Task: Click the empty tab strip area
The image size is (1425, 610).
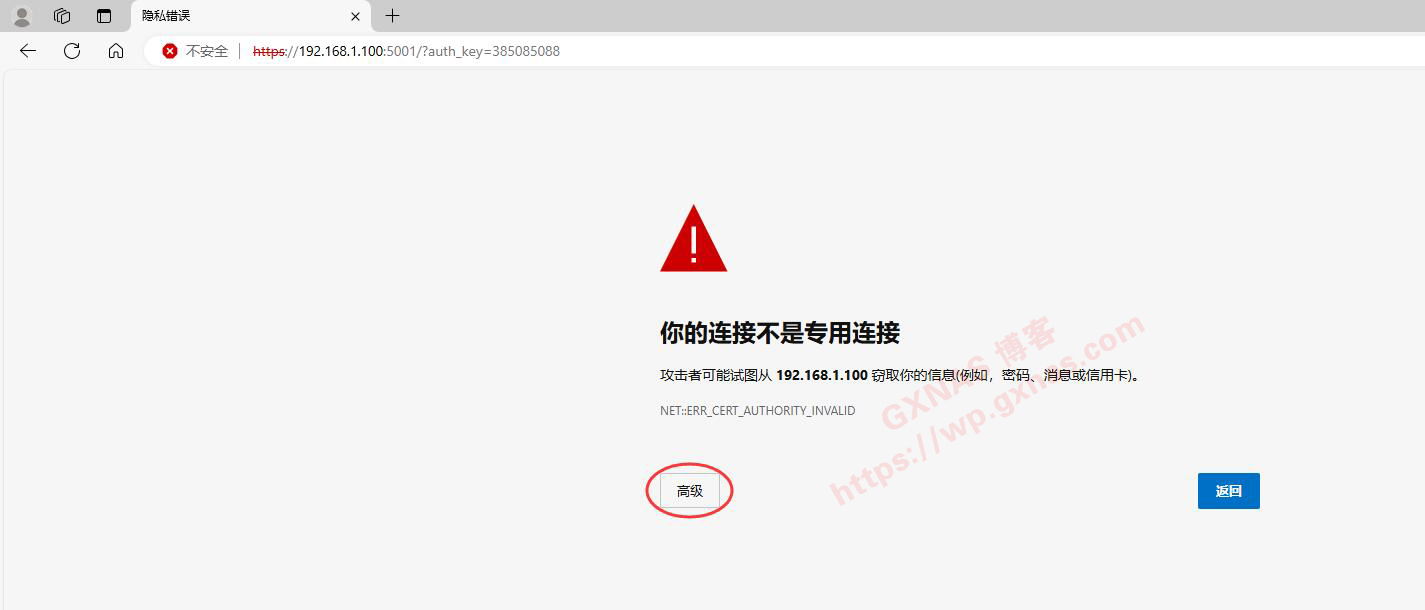Action: coord(900,16)
